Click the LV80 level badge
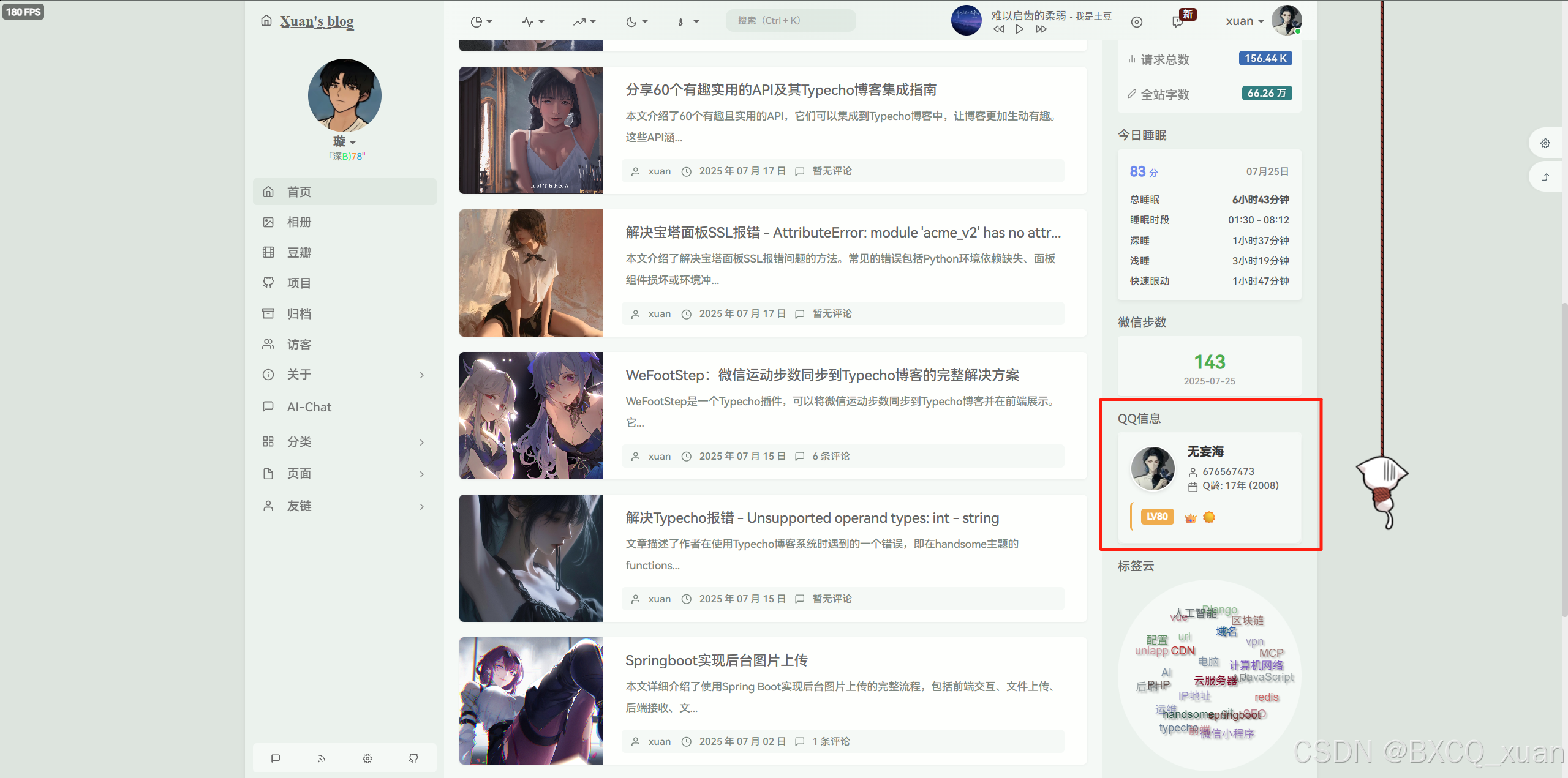1568x778 pixels. 1157,517
